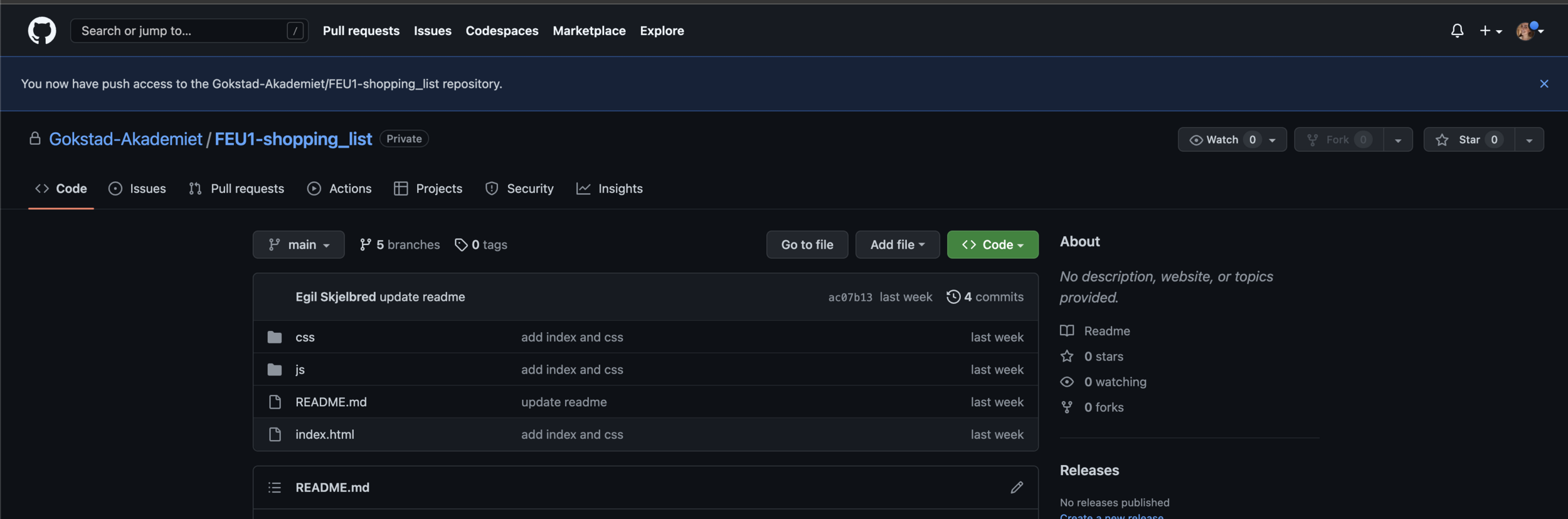Open the FEU1-shopping_list repository link

pos(293,139)
